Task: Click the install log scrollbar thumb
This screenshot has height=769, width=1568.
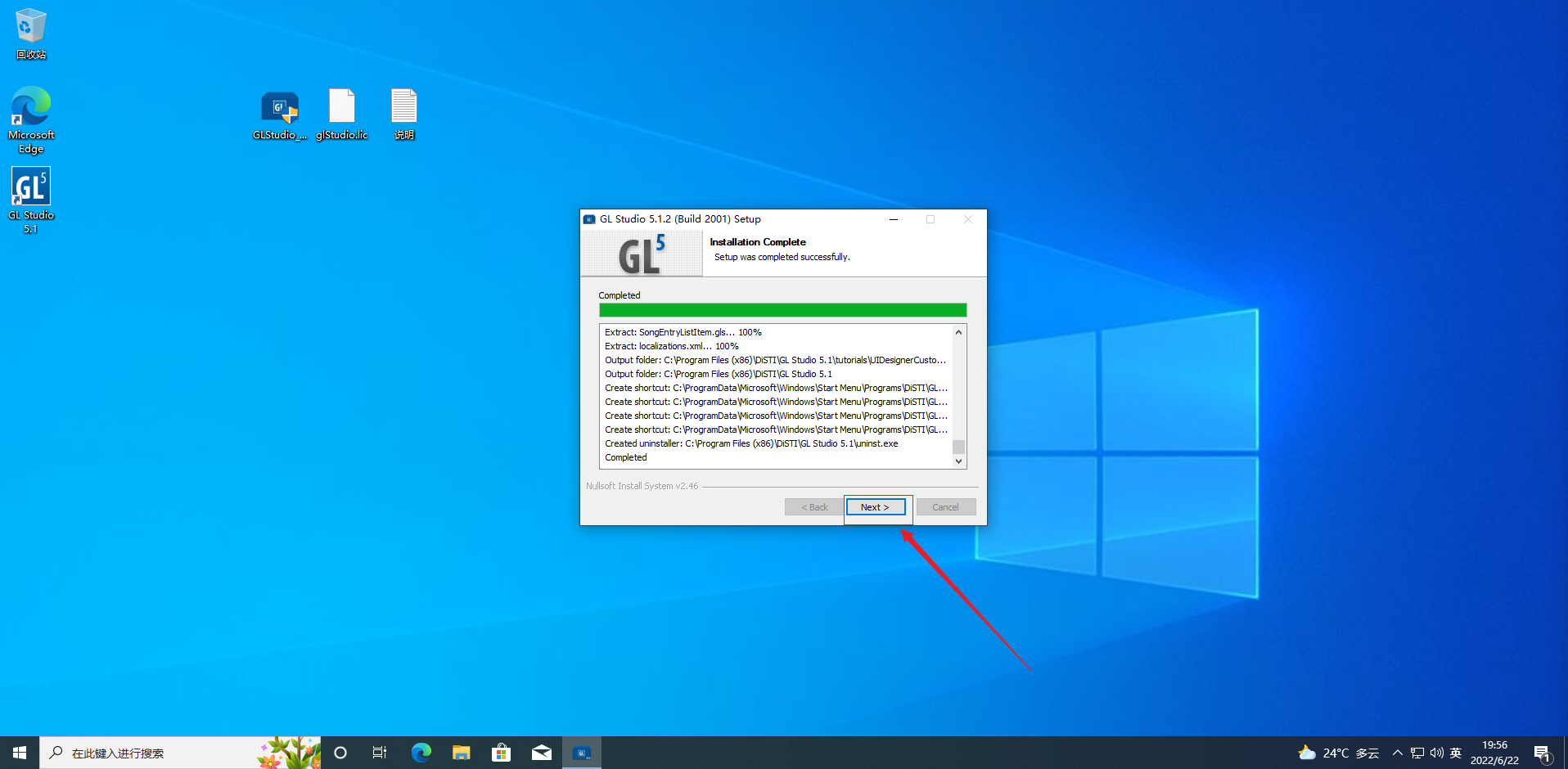Action: pyautogui.click(x=958, y=447)
